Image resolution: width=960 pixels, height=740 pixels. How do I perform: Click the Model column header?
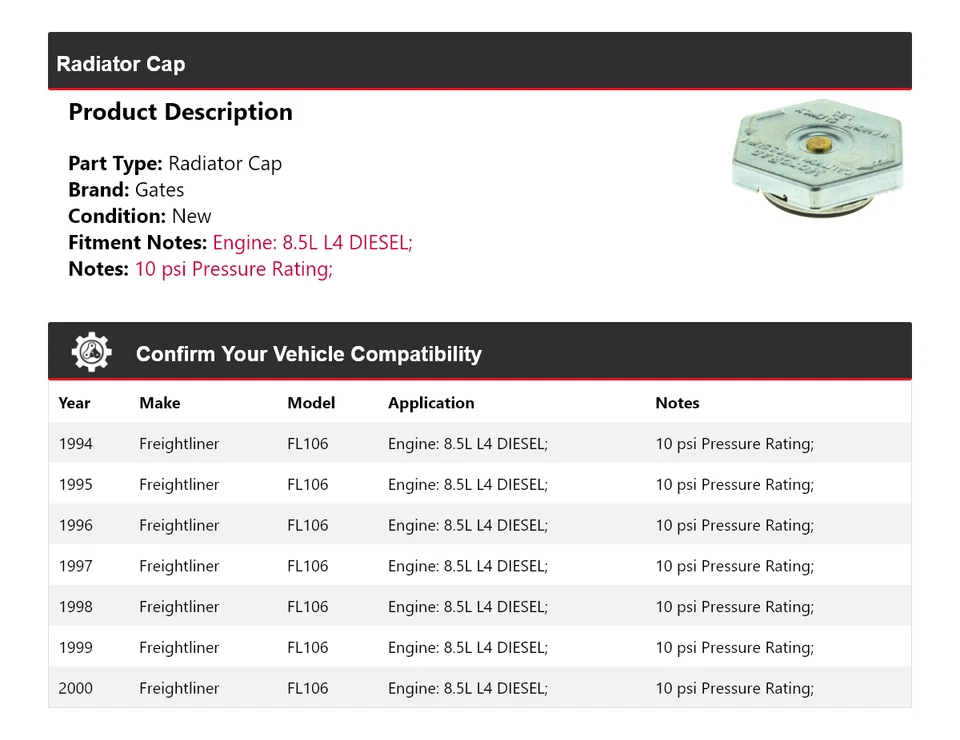(311, 403)
